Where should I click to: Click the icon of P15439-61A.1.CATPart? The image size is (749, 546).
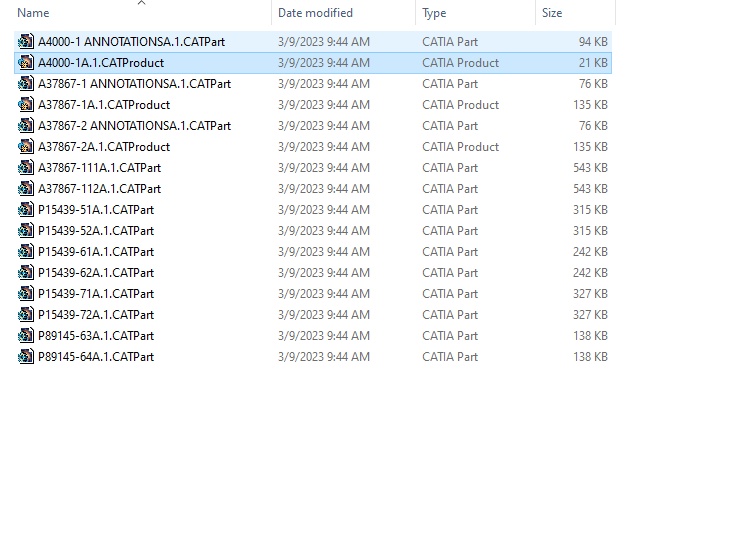(x=26, y=252)
